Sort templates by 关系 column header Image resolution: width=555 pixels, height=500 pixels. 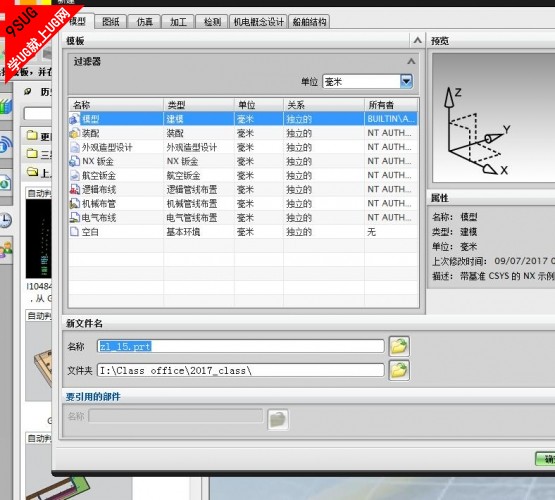tap(324, 105)
